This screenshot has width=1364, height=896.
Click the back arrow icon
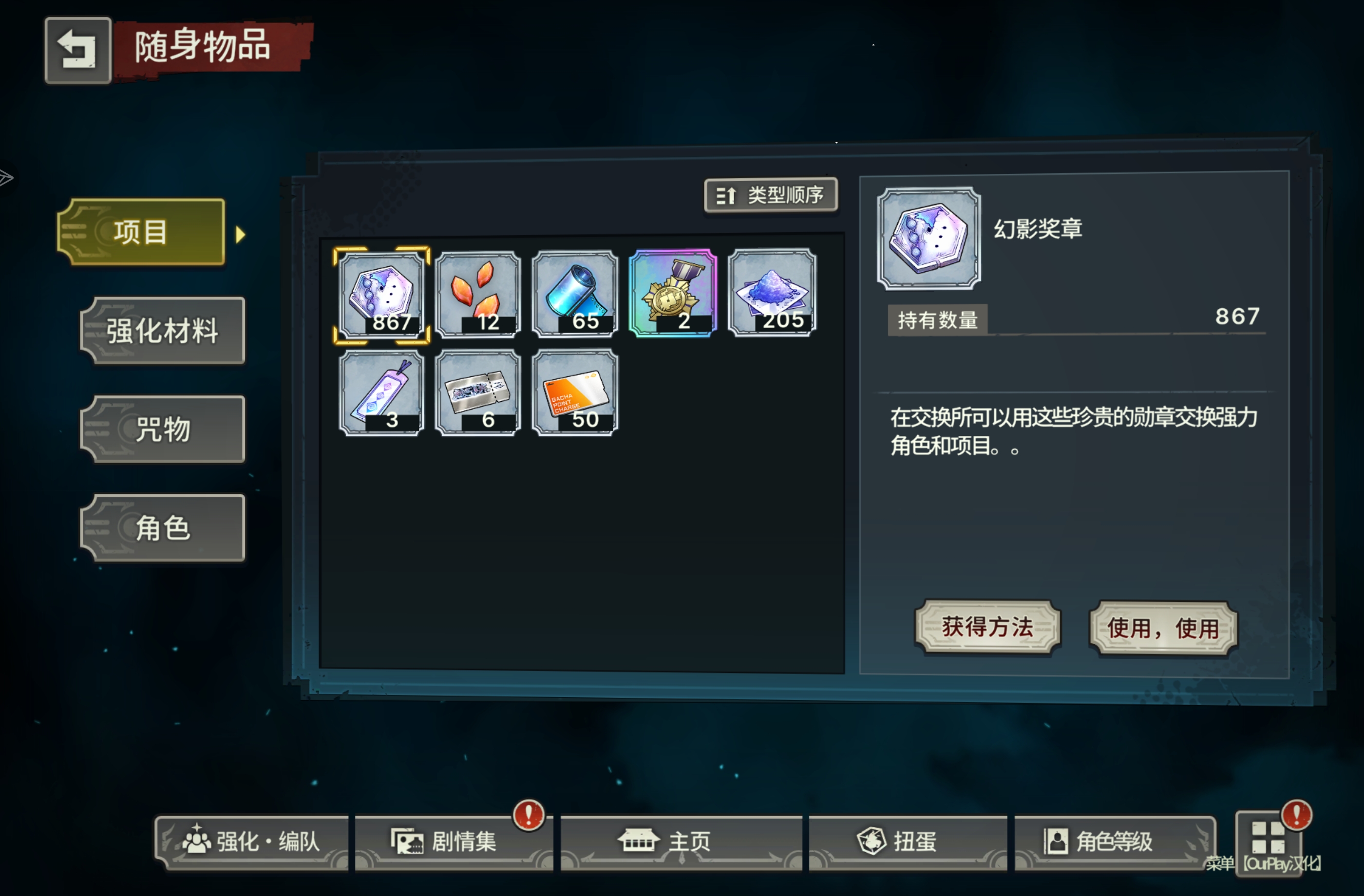pos(78,51)
